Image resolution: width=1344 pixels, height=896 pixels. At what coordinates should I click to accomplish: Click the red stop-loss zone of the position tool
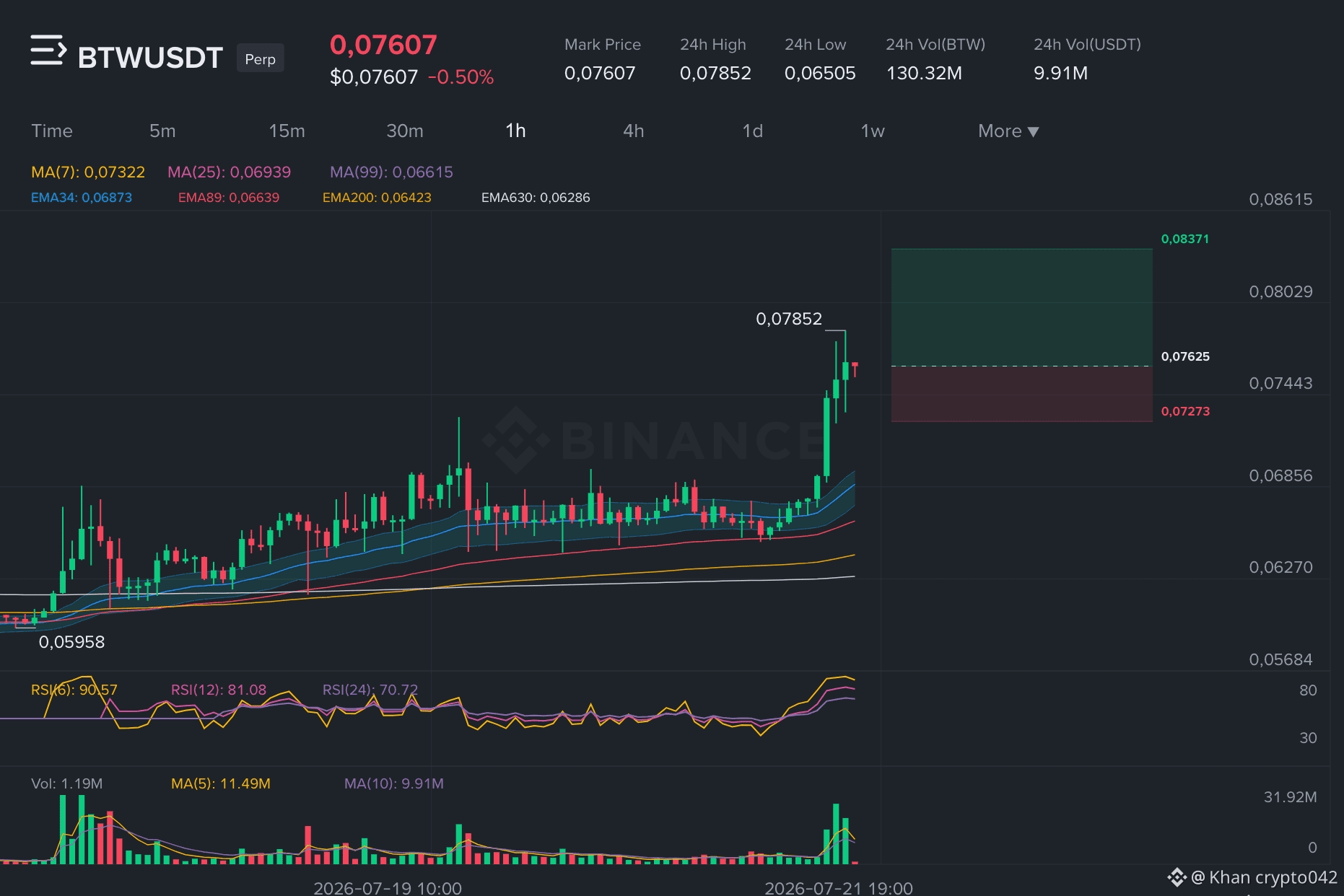1022,394
